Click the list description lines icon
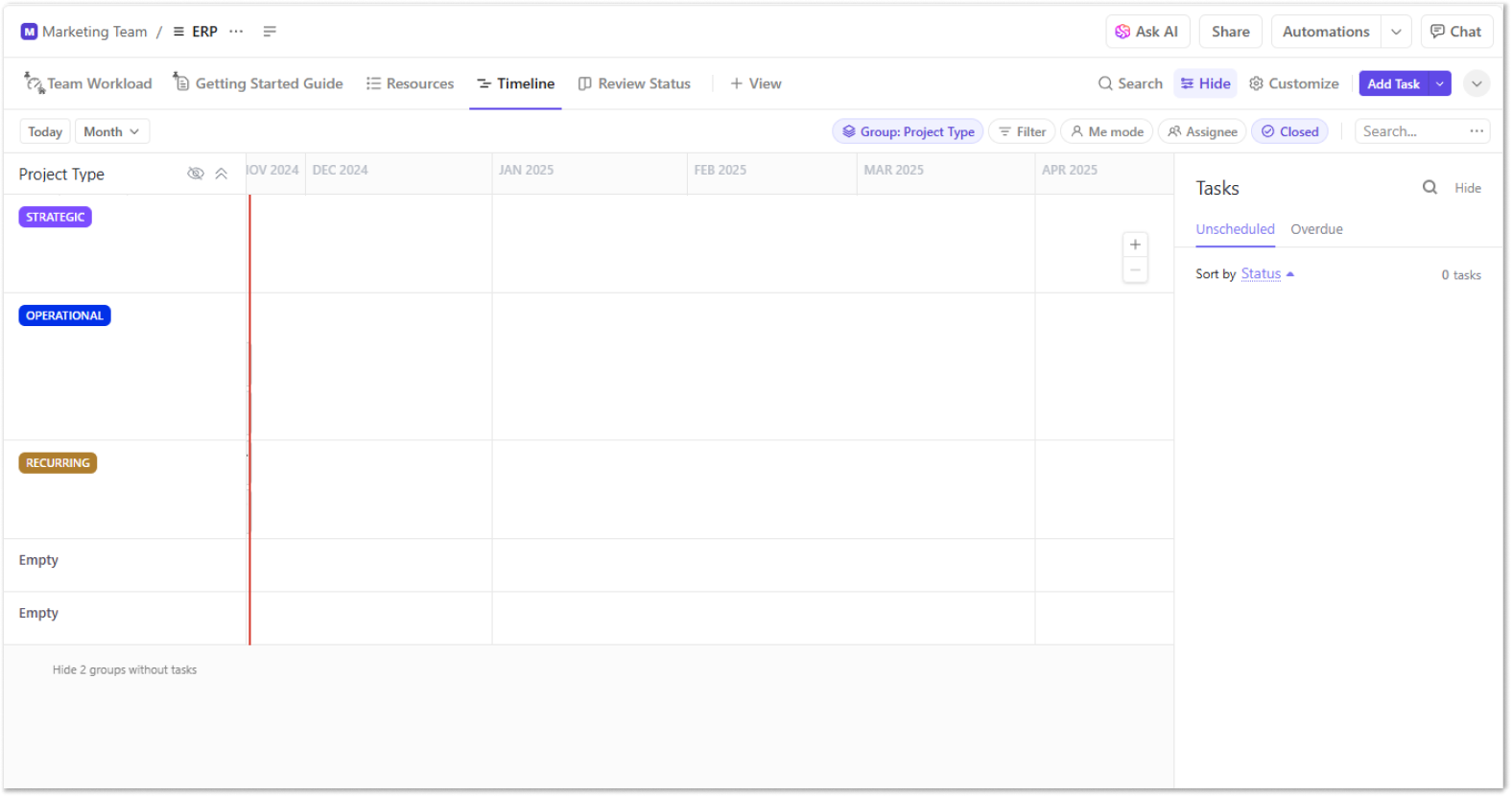Viewport: 1512px width, 796px height. pyautogui.click(x=270, y=32)
